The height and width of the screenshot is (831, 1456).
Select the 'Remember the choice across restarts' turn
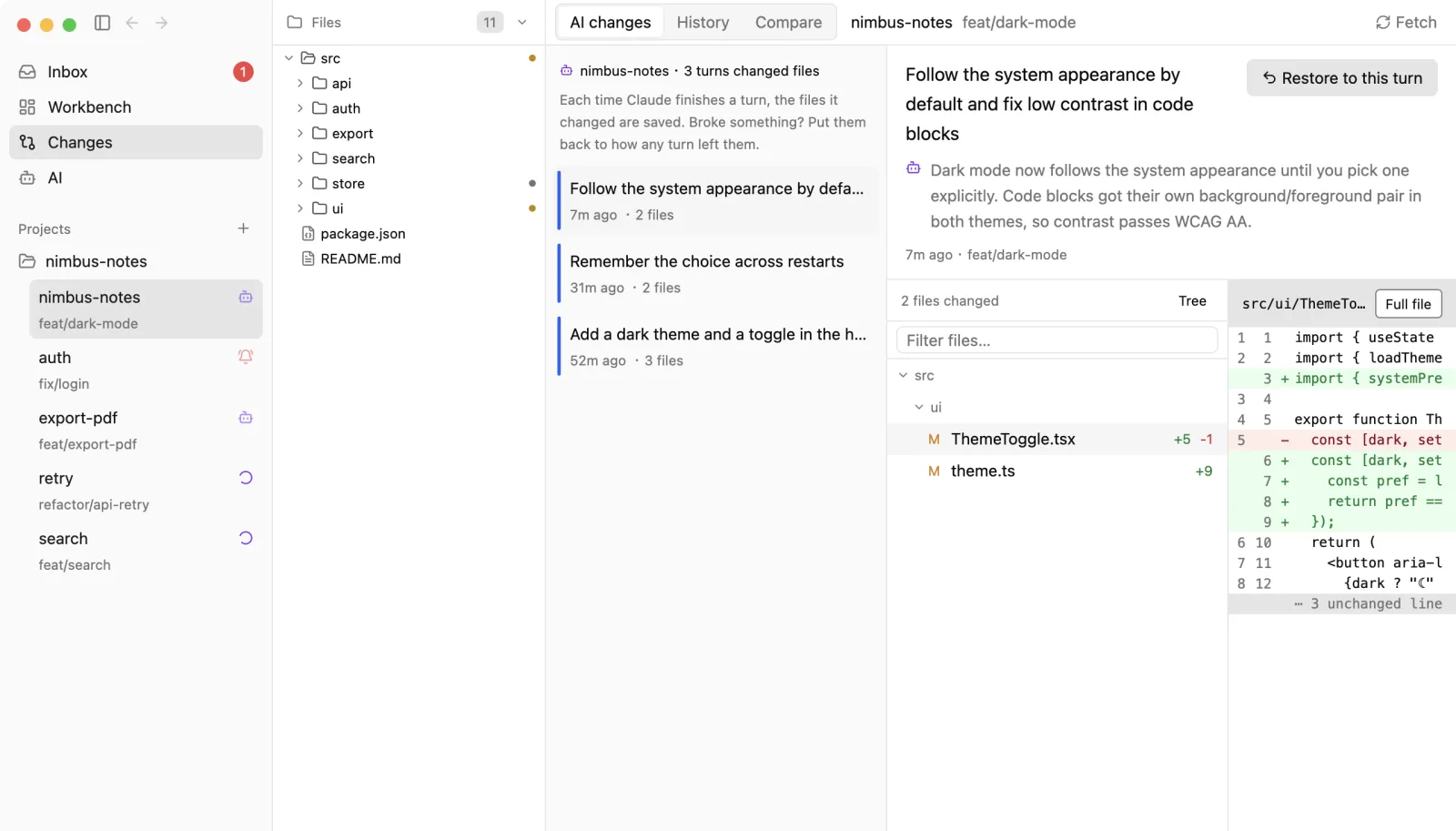click(x=718, y=273)
